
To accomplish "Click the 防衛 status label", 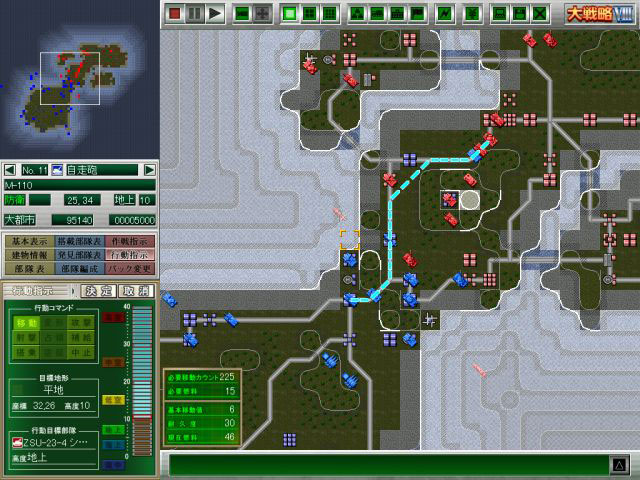I will [14, 200].
